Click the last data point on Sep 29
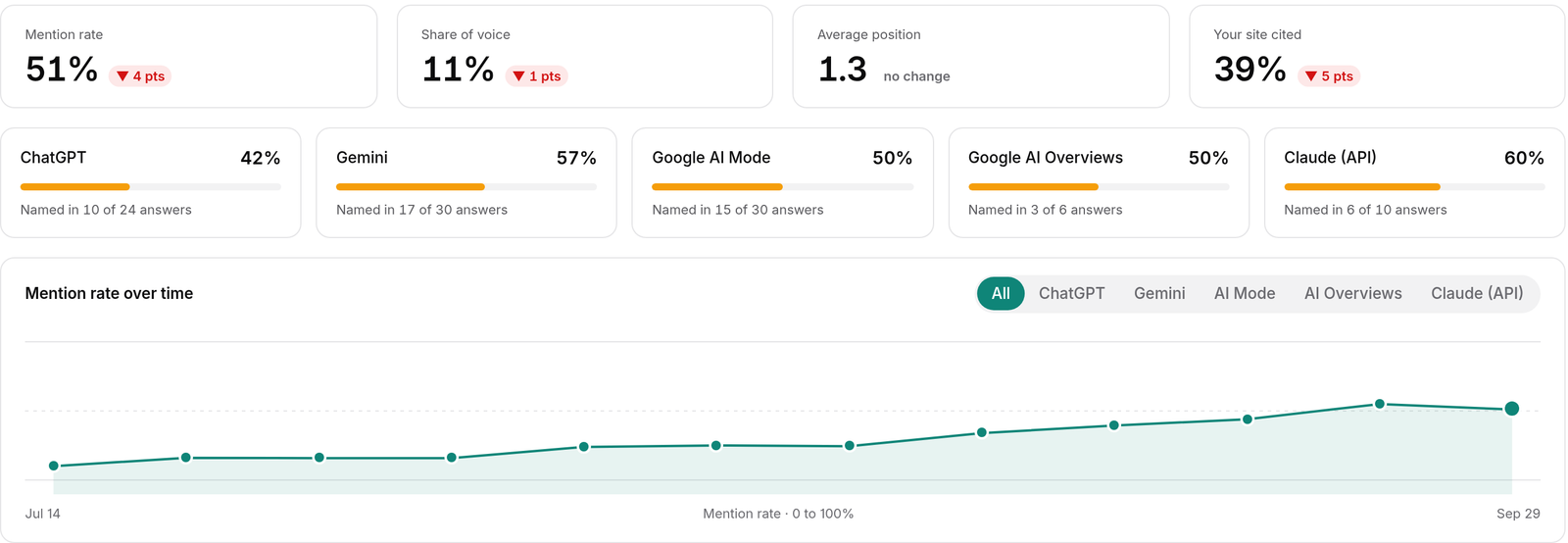This screenshot has width=1568, height=543. [x=1512, y=409]
